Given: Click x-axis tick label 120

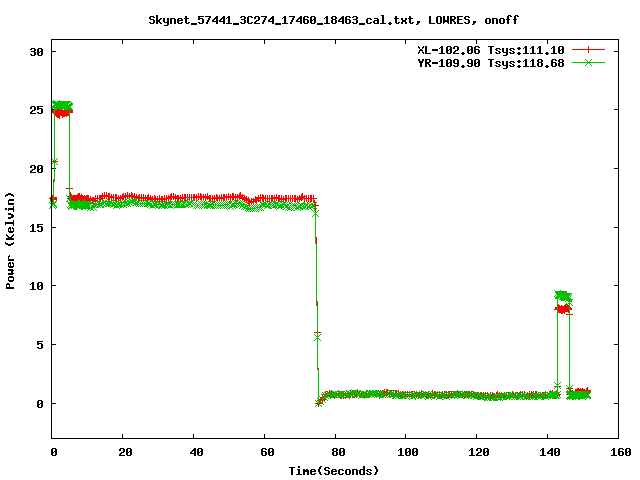Looking at the screenshot, I should [x=479, y=452].
